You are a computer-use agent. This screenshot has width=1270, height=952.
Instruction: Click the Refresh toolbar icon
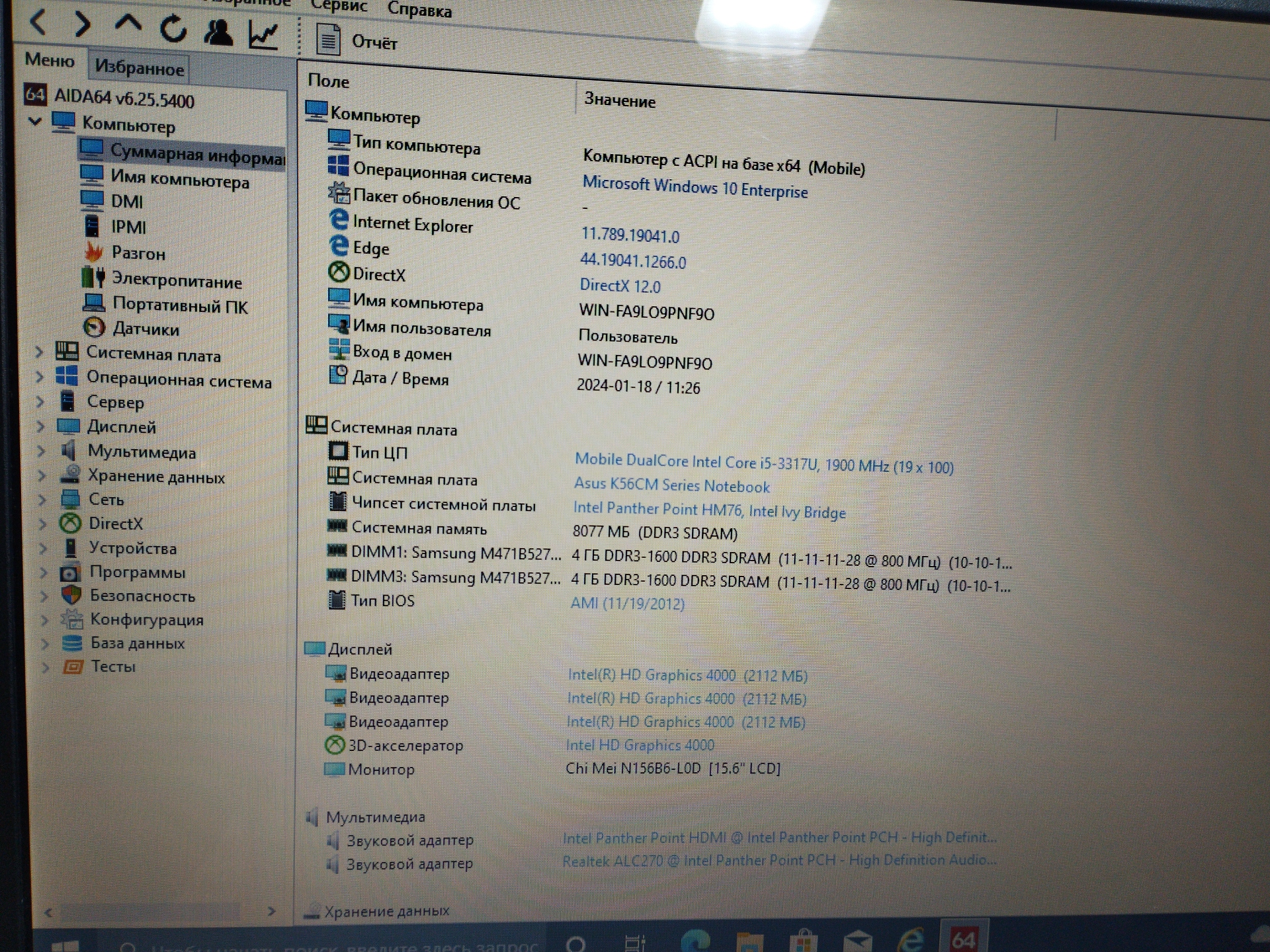coord(173,29)
